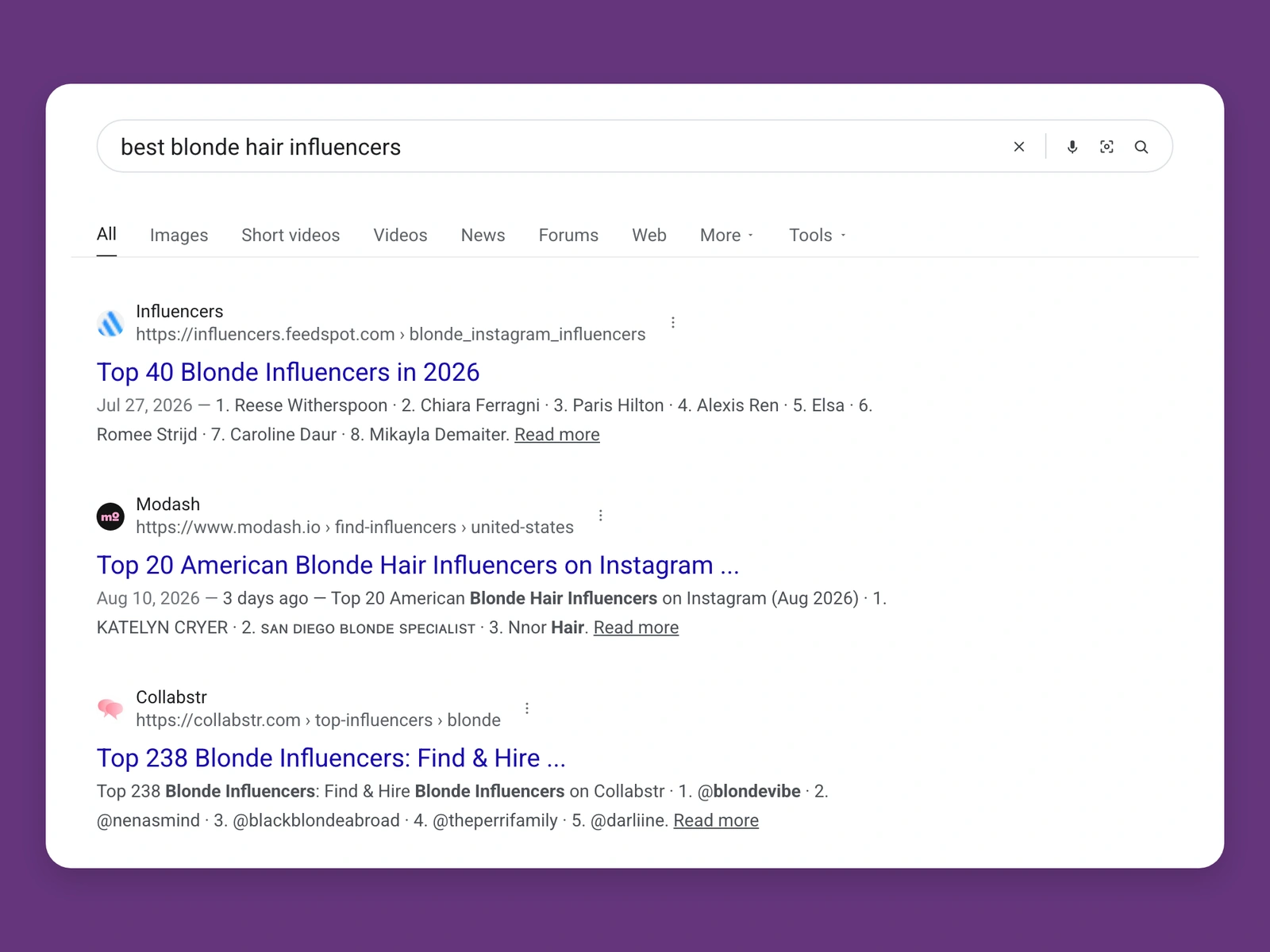The image size is (1270, 952).
Task: Click the collabstr.com URL breadcrumb
Action: (318, 720)
